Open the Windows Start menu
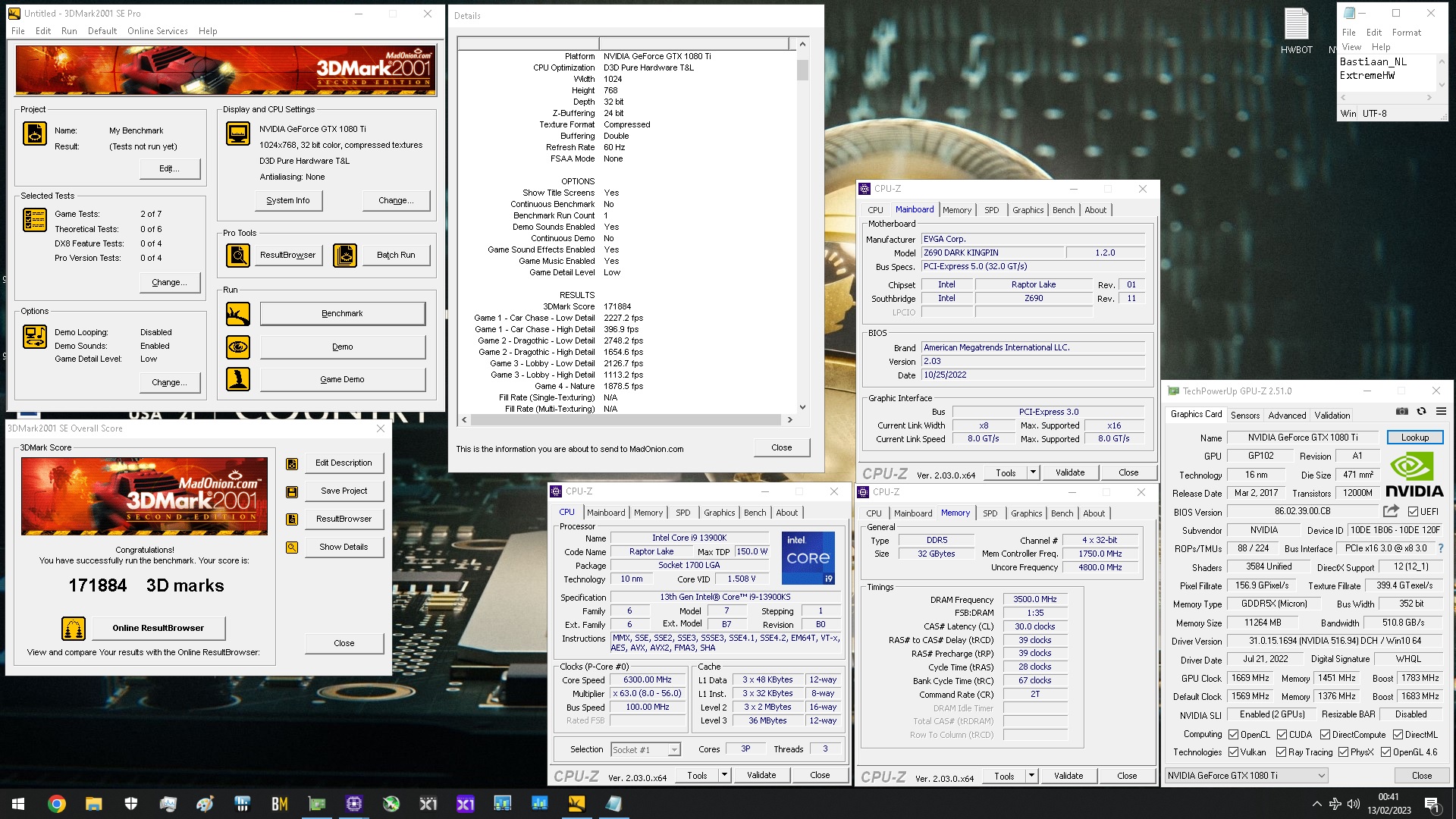Viewport: 1456px width, 819px height. click(x=18, y=804)
